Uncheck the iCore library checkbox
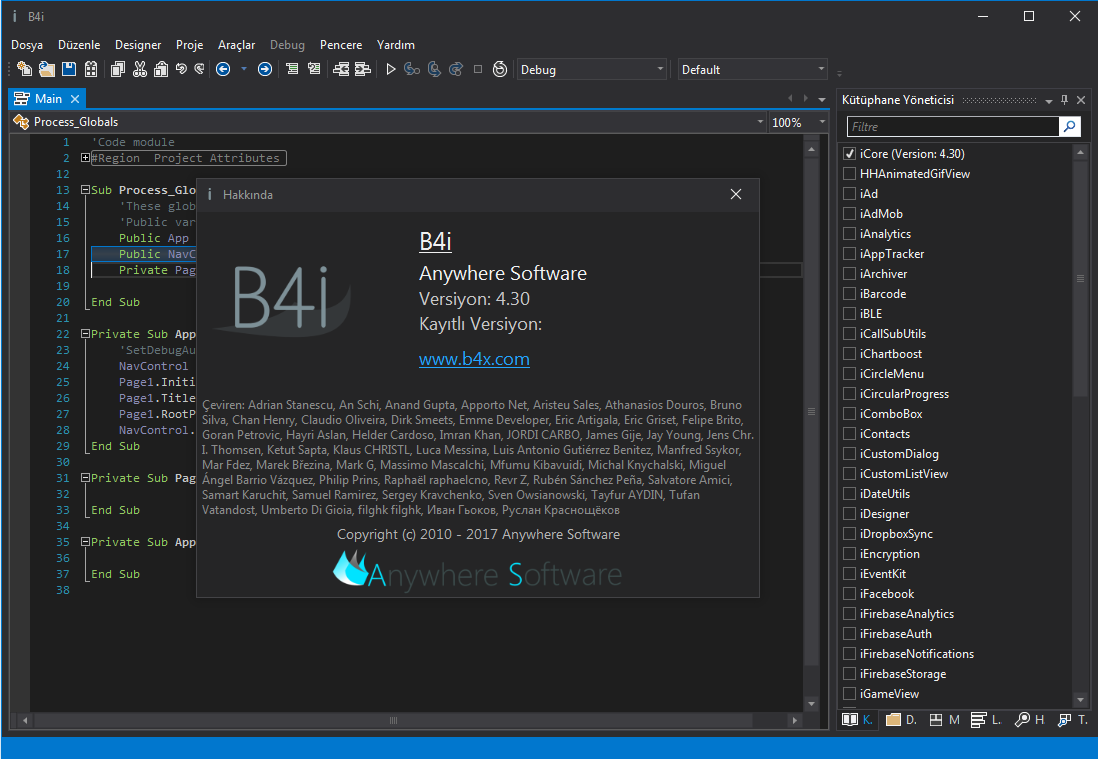The image size is (1098, 759). click(x=849, y=154)
